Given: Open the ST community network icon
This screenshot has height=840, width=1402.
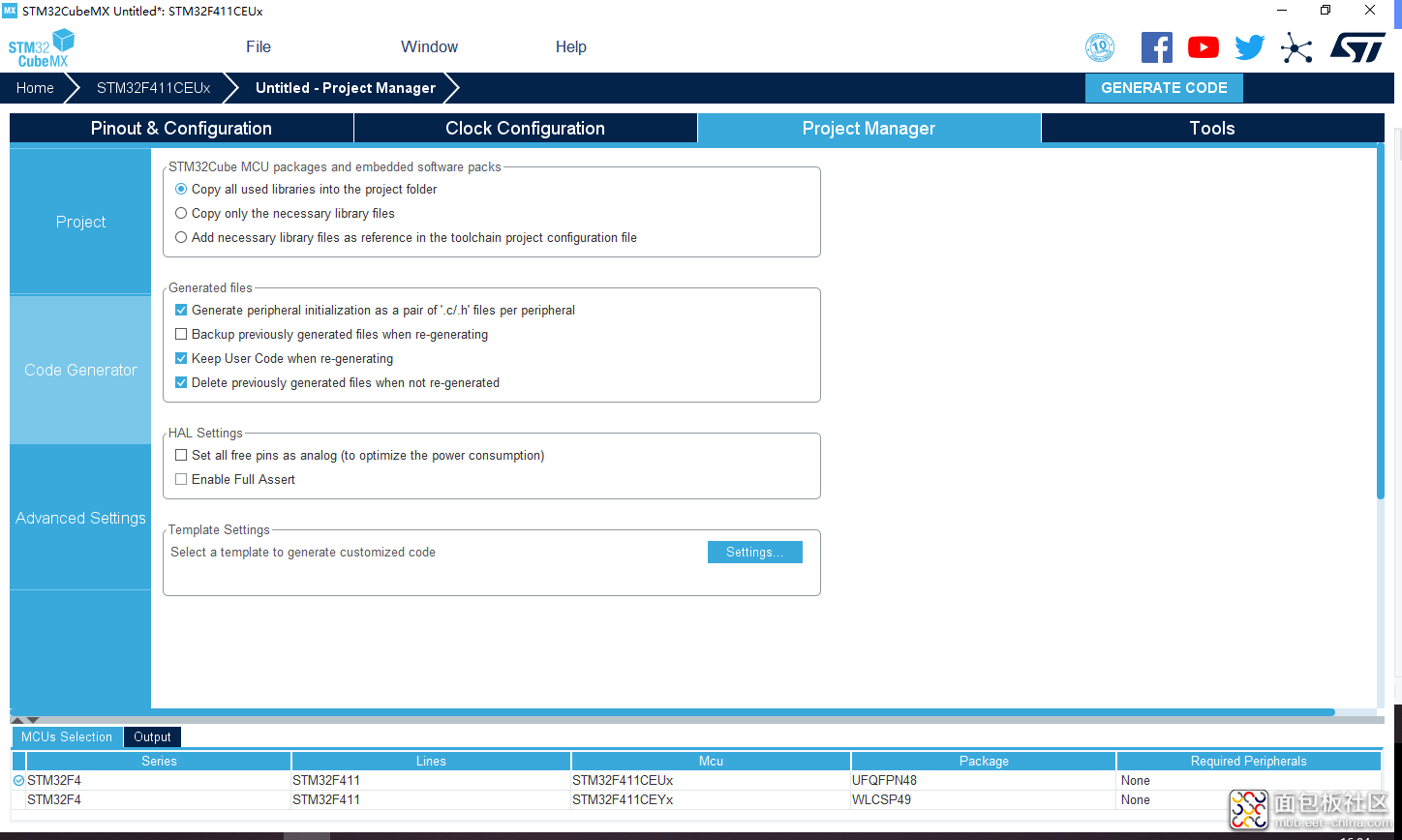Looking at the screenshot, I should point(1296,47).
